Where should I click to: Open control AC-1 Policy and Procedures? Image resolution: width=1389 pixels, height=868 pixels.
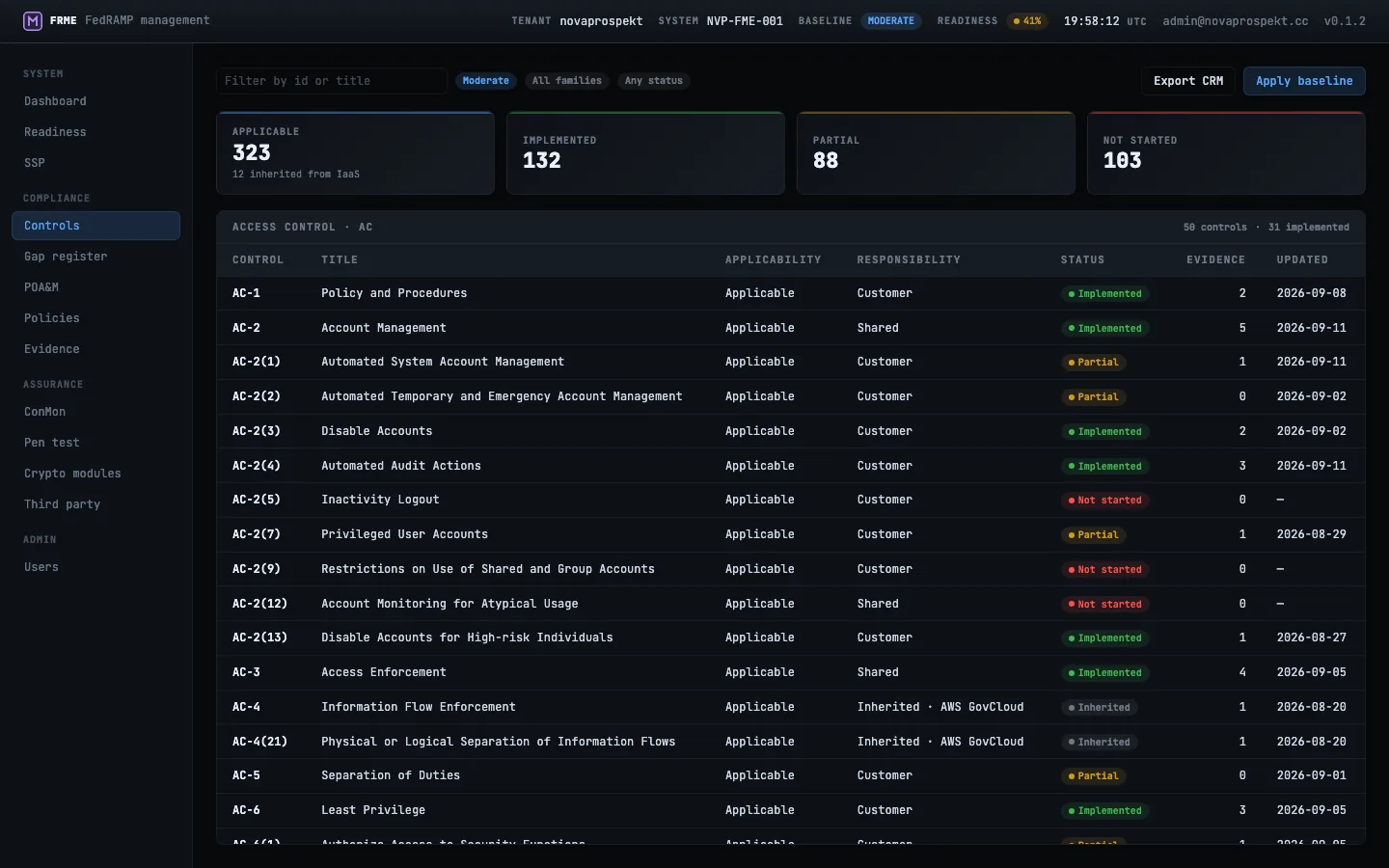pos(791,293)
